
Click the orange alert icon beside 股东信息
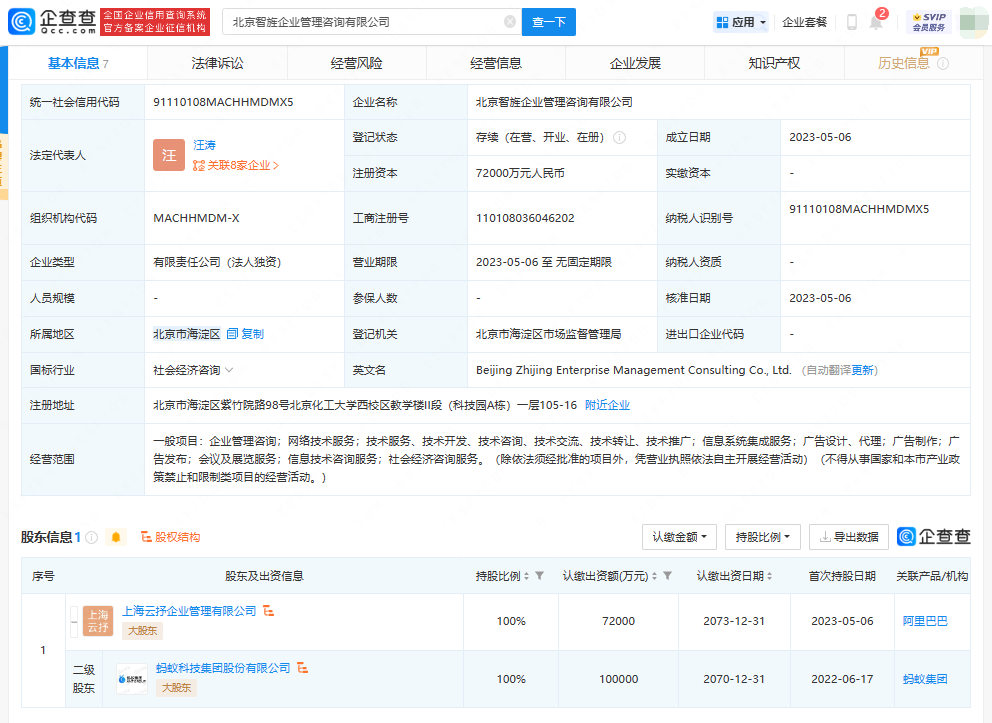(115, 536)
